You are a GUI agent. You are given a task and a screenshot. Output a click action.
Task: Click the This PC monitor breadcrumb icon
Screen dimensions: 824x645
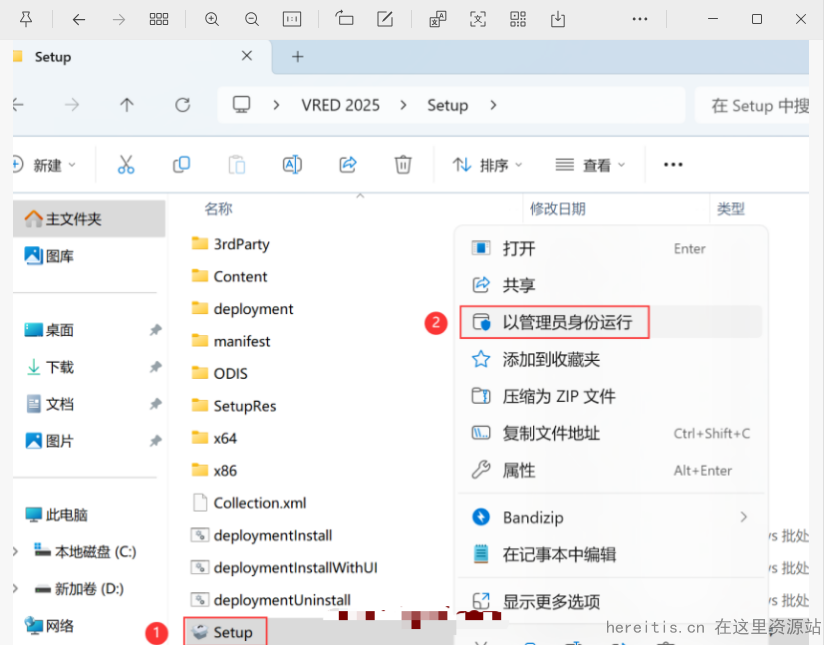(x=241, y=105)
